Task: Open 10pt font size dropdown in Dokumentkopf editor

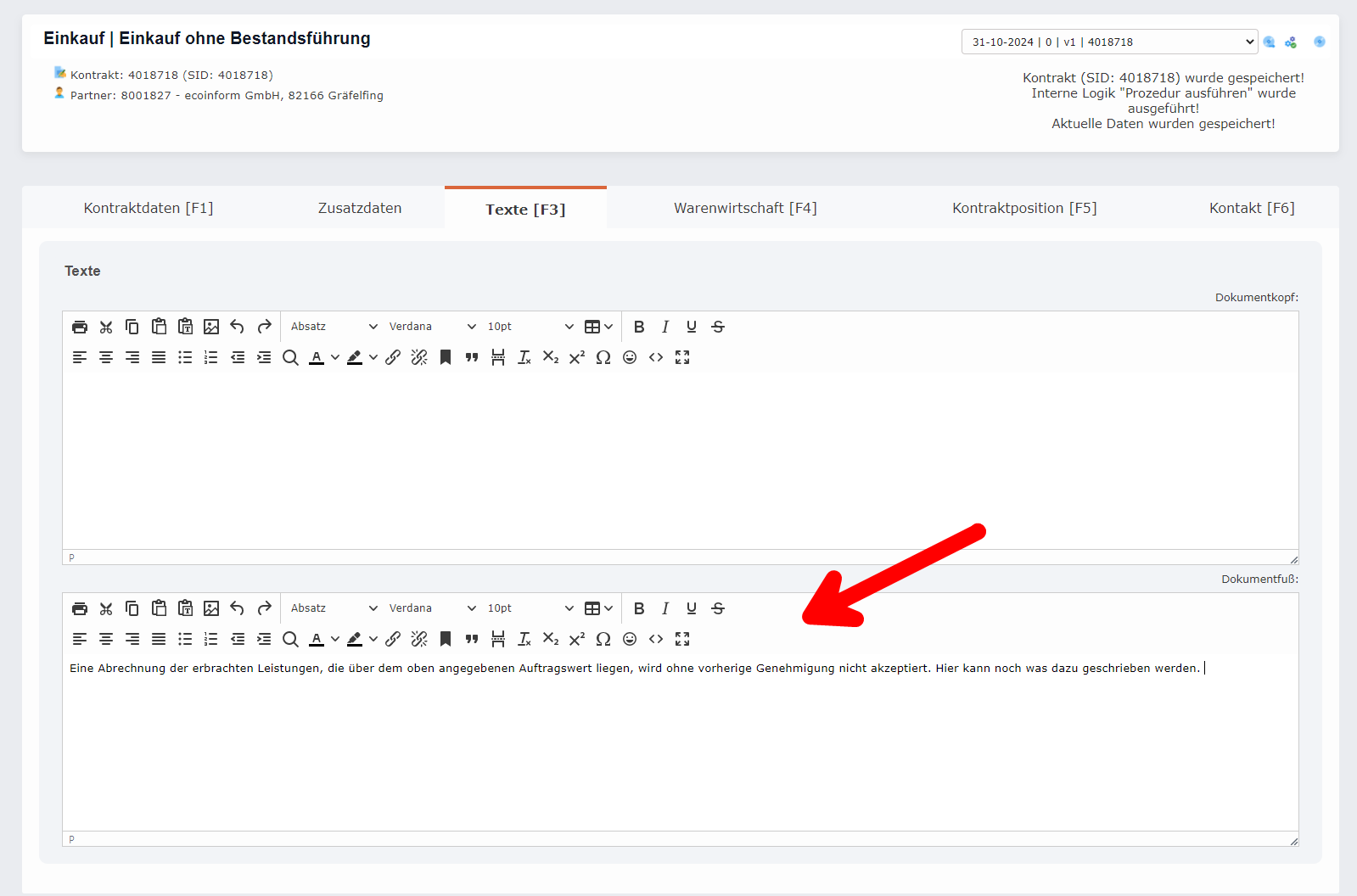Action: pos(530,327)
